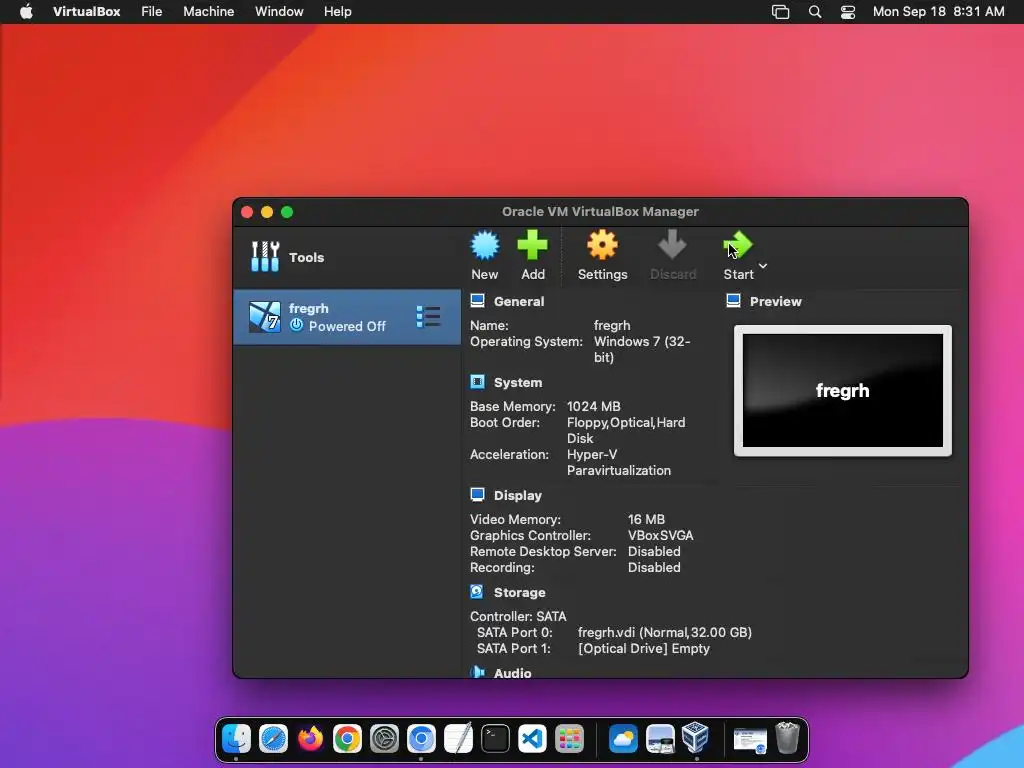Screen dimensions: 1024x768
Task: Click the VBoxSVGA graphics controller value
Action: click(660, 536)
